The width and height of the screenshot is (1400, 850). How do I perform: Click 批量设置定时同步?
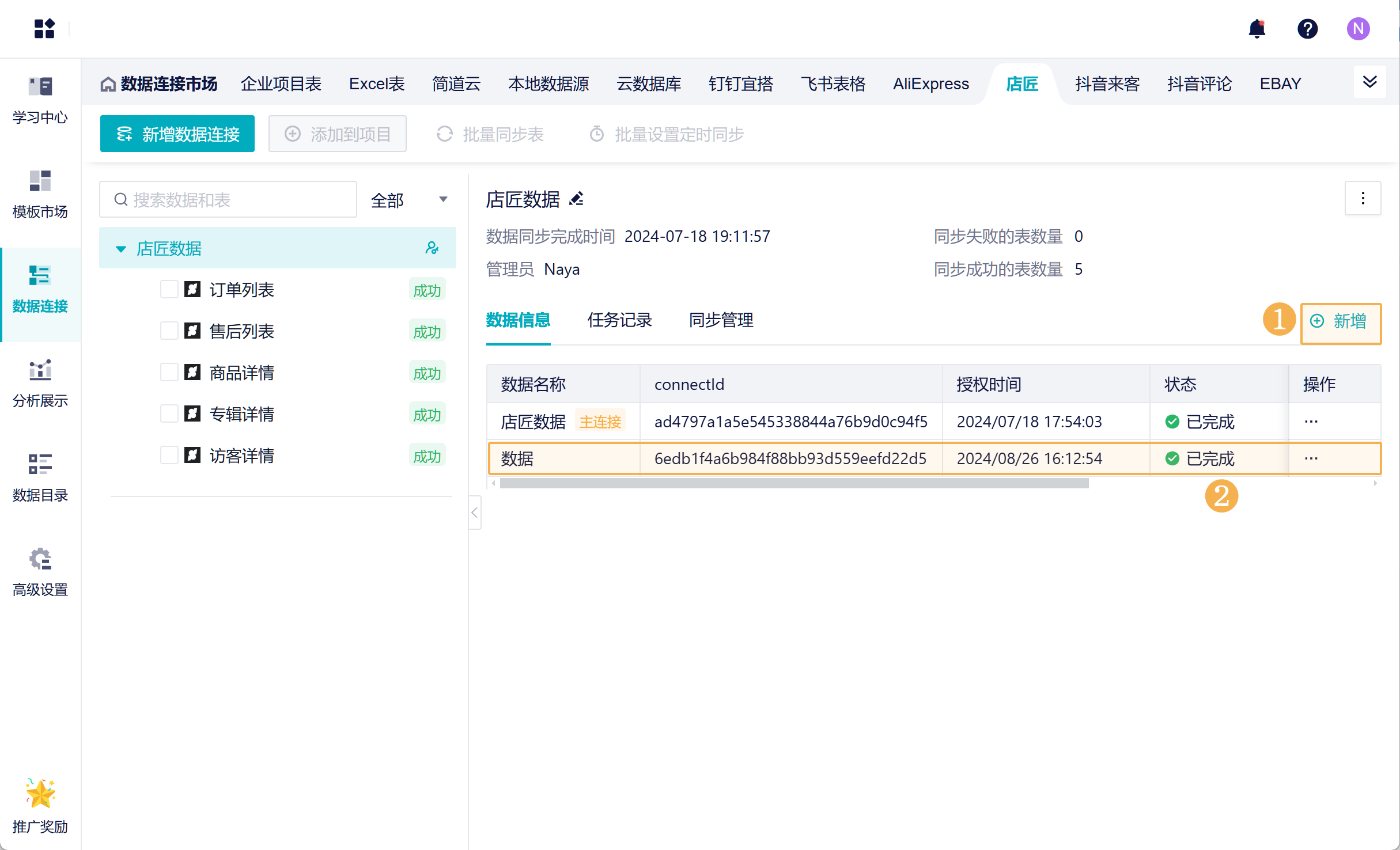pyautogui.click(x=667, y=134)
